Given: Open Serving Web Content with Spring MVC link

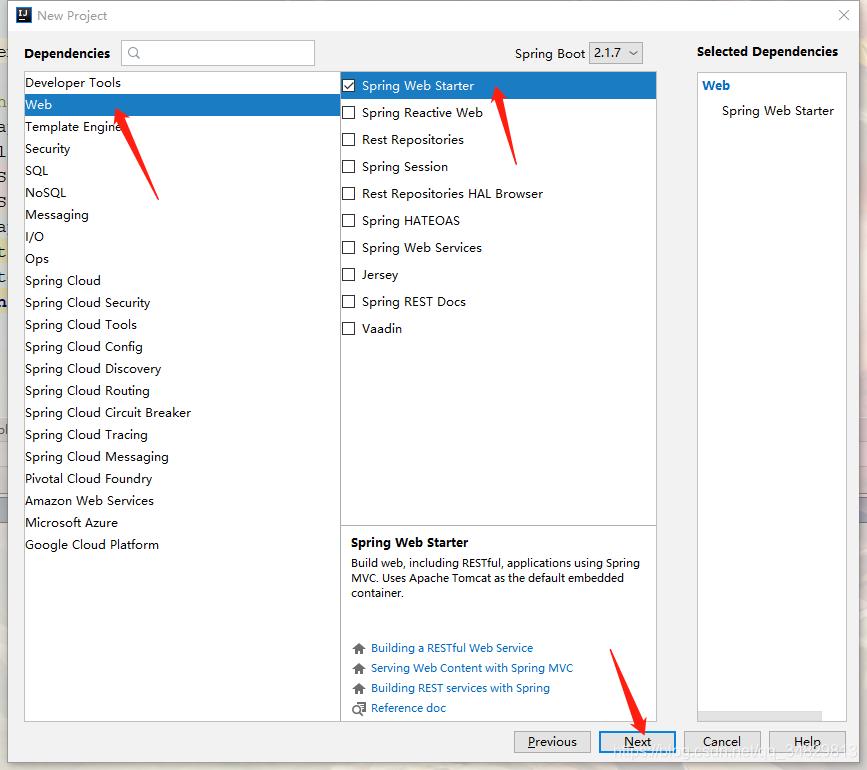Looking at the screenshot, I should coord(472,668).
